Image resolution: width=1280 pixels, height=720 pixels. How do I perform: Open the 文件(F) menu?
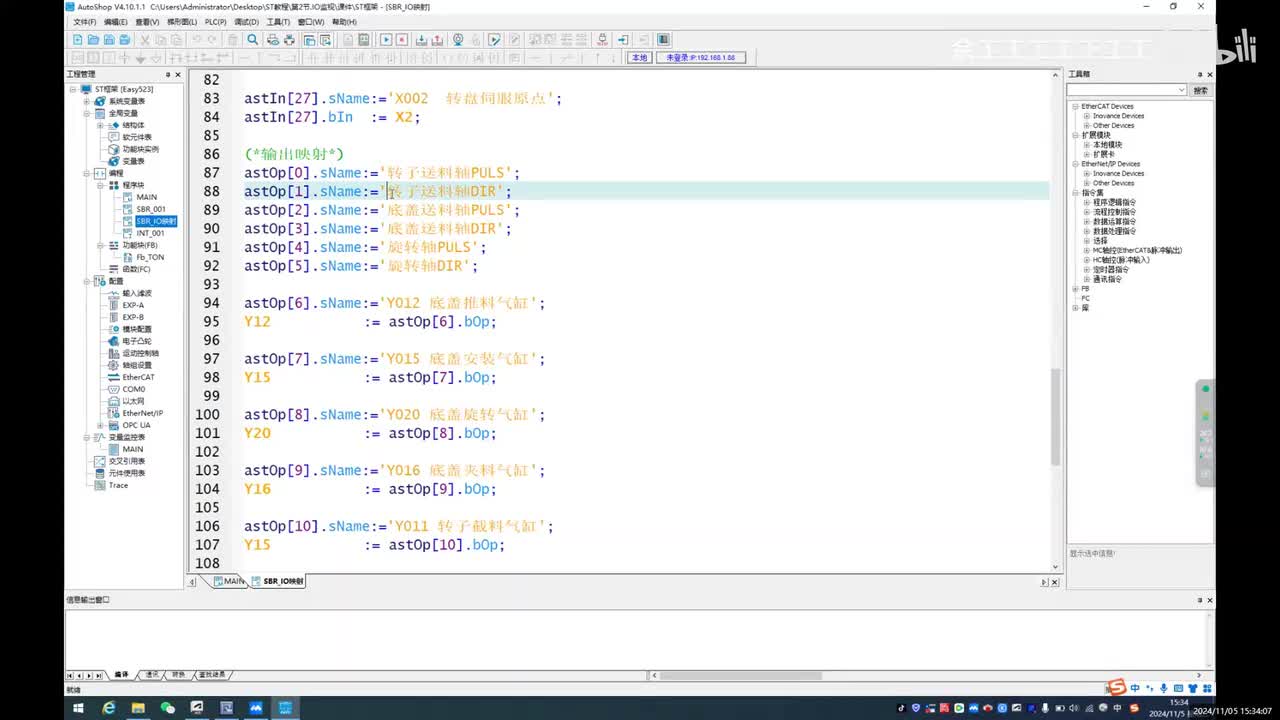(85, 22)
